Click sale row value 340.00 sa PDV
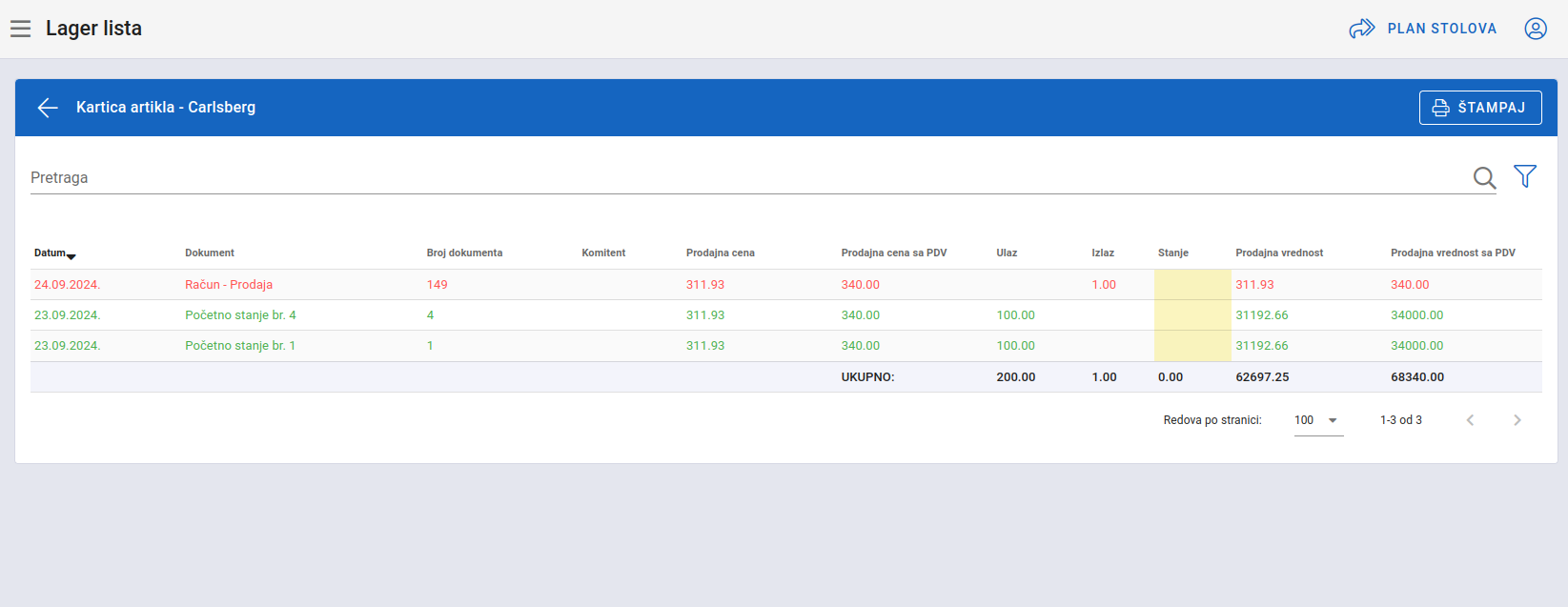 [x=1410, y=285]
